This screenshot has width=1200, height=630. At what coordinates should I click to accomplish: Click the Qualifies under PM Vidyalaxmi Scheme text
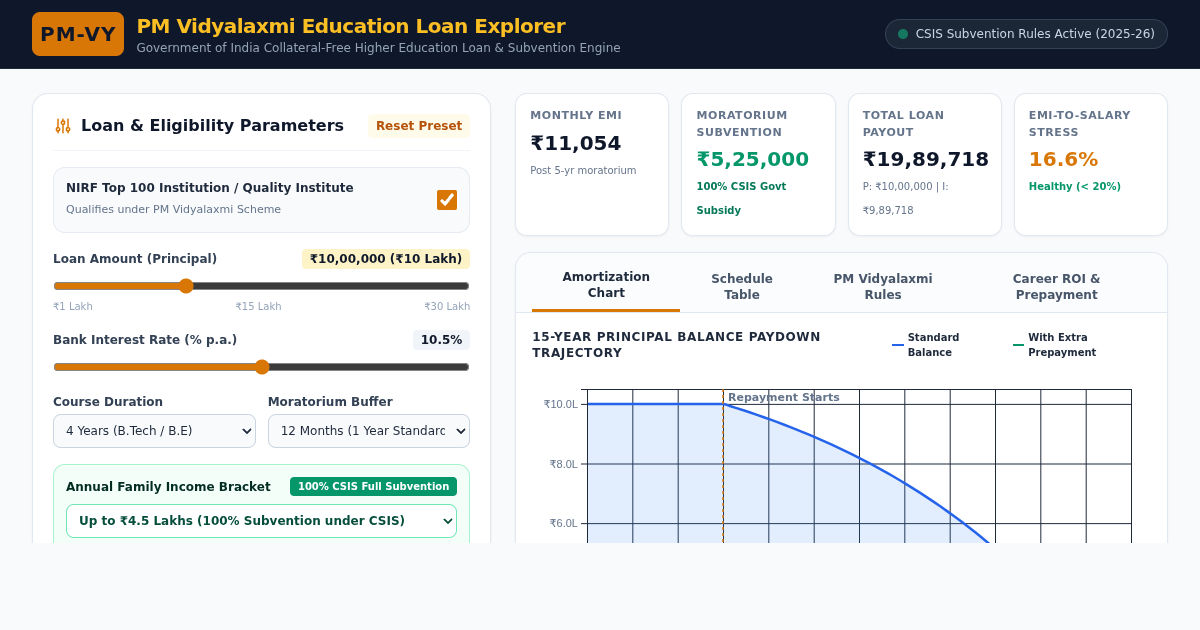click(173, 210)
